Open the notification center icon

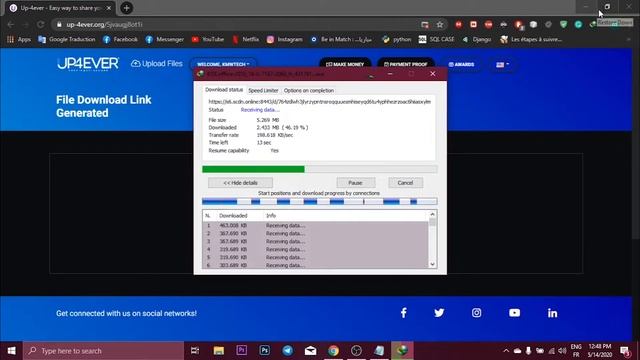(x=625, y=351)
